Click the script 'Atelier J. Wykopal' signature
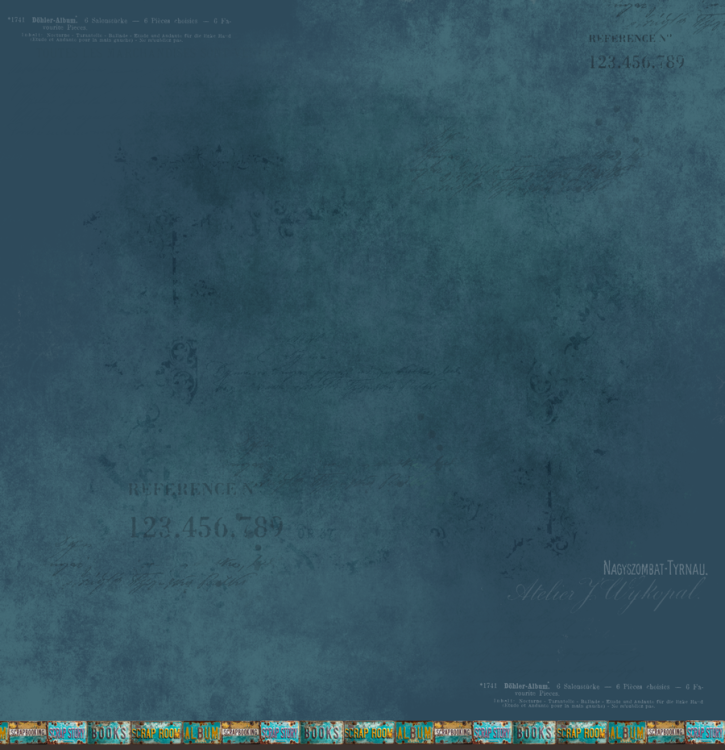 click(606, 594)
